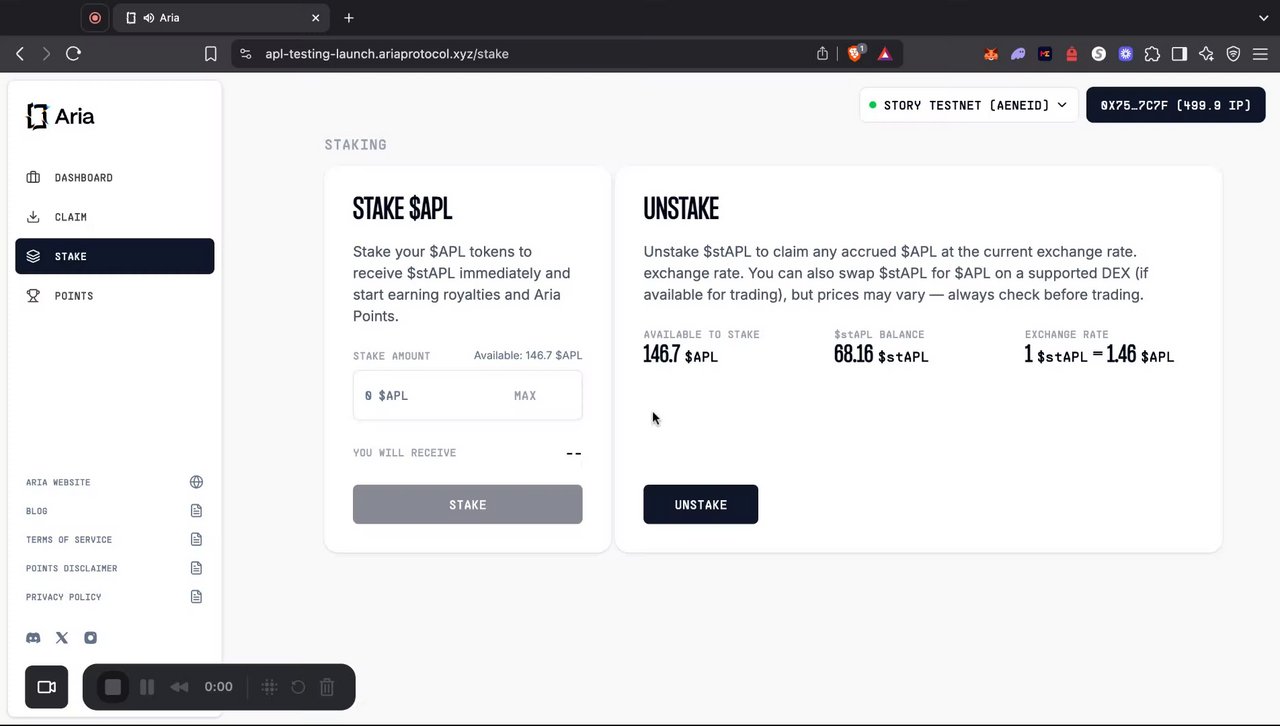1280x726 pixels.
Task: Click the dotted effects icon in recorder bar
Action: (269, 687)
